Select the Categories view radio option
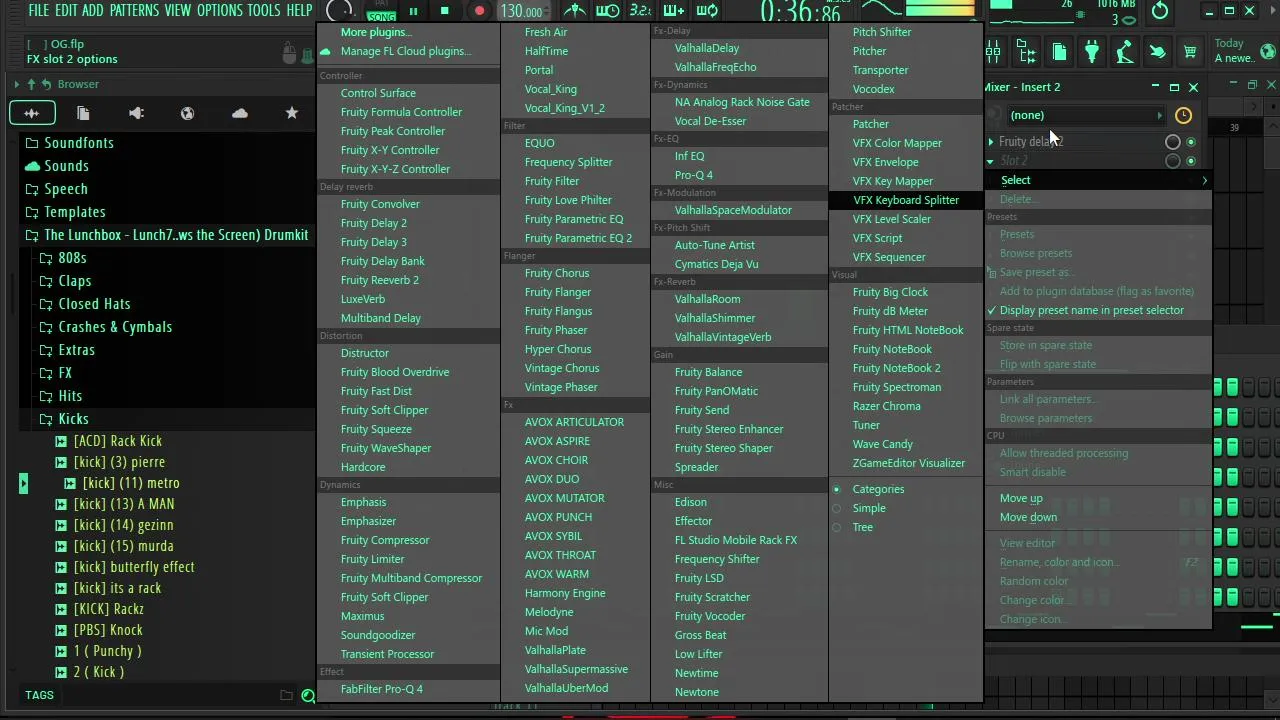1280x720 pixels. coord(836,489)
